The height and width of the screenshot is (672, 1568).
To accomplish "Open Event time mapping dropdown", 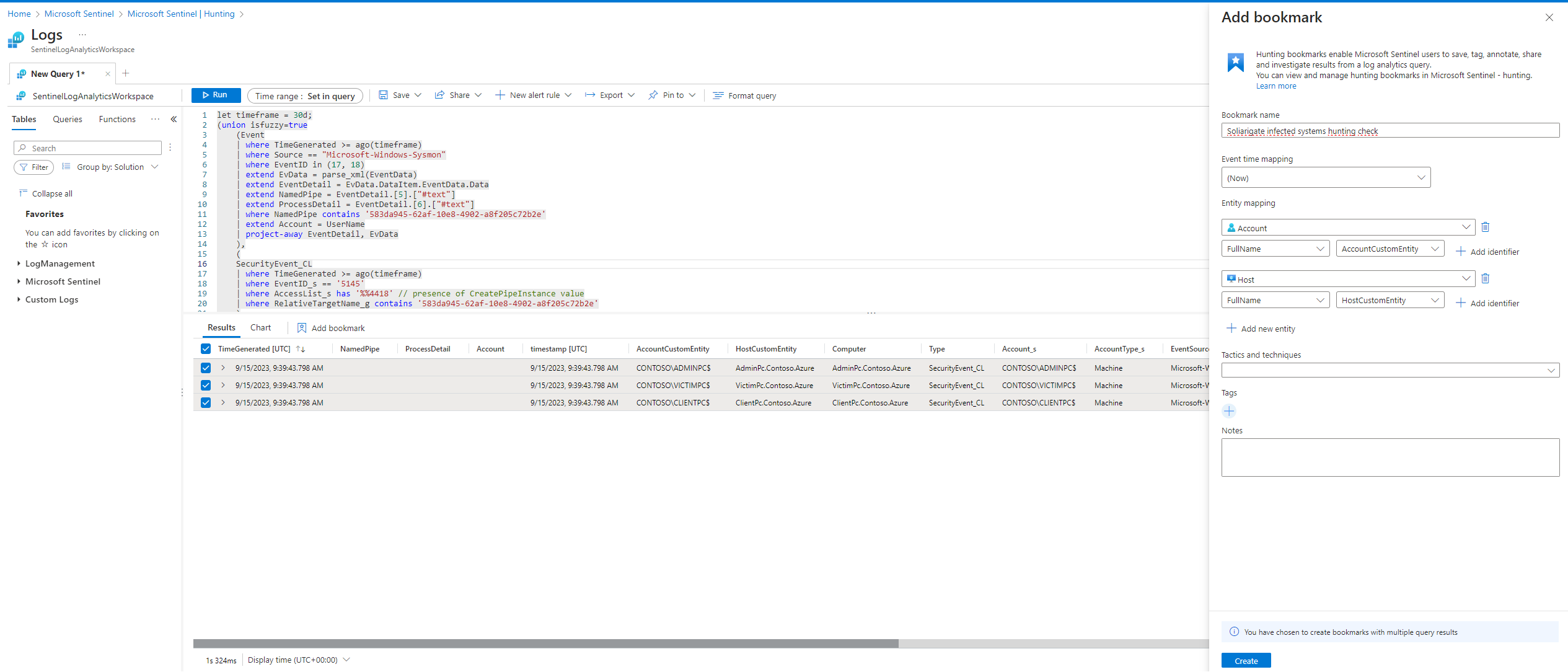I will coord(1326,178).
